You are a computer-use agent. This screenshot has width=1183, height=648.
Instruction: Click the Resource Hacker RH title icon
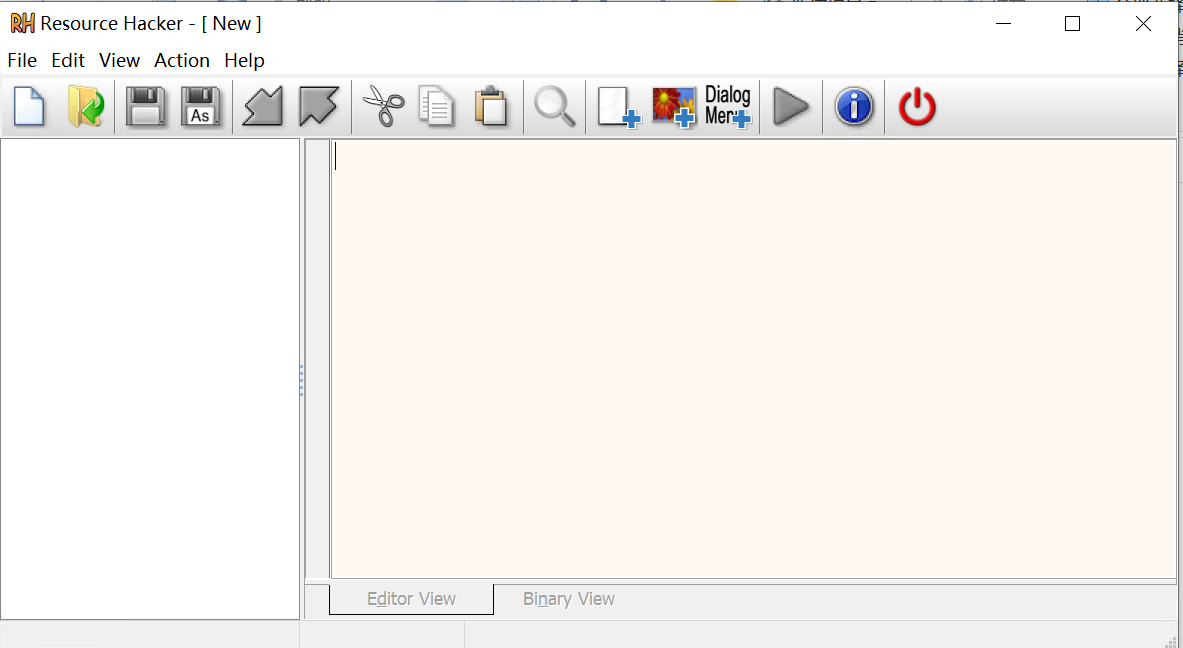(23, 23)
